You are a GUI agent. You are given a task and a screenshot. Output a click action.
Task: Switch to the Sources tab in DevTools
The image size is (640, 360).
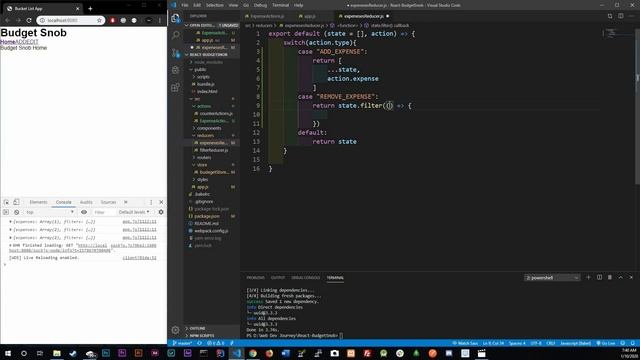click(108, 202)
